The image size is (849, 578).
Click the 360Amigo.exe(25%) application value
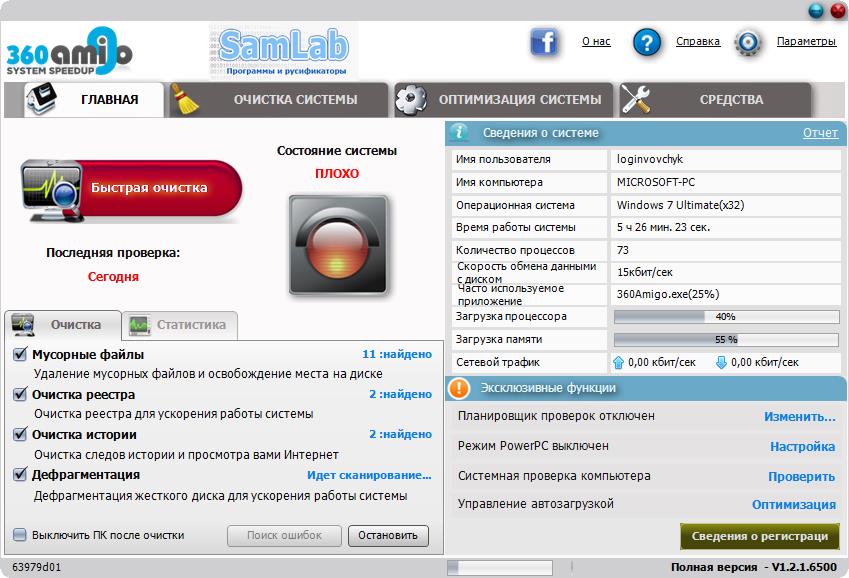tap(668, 294)
